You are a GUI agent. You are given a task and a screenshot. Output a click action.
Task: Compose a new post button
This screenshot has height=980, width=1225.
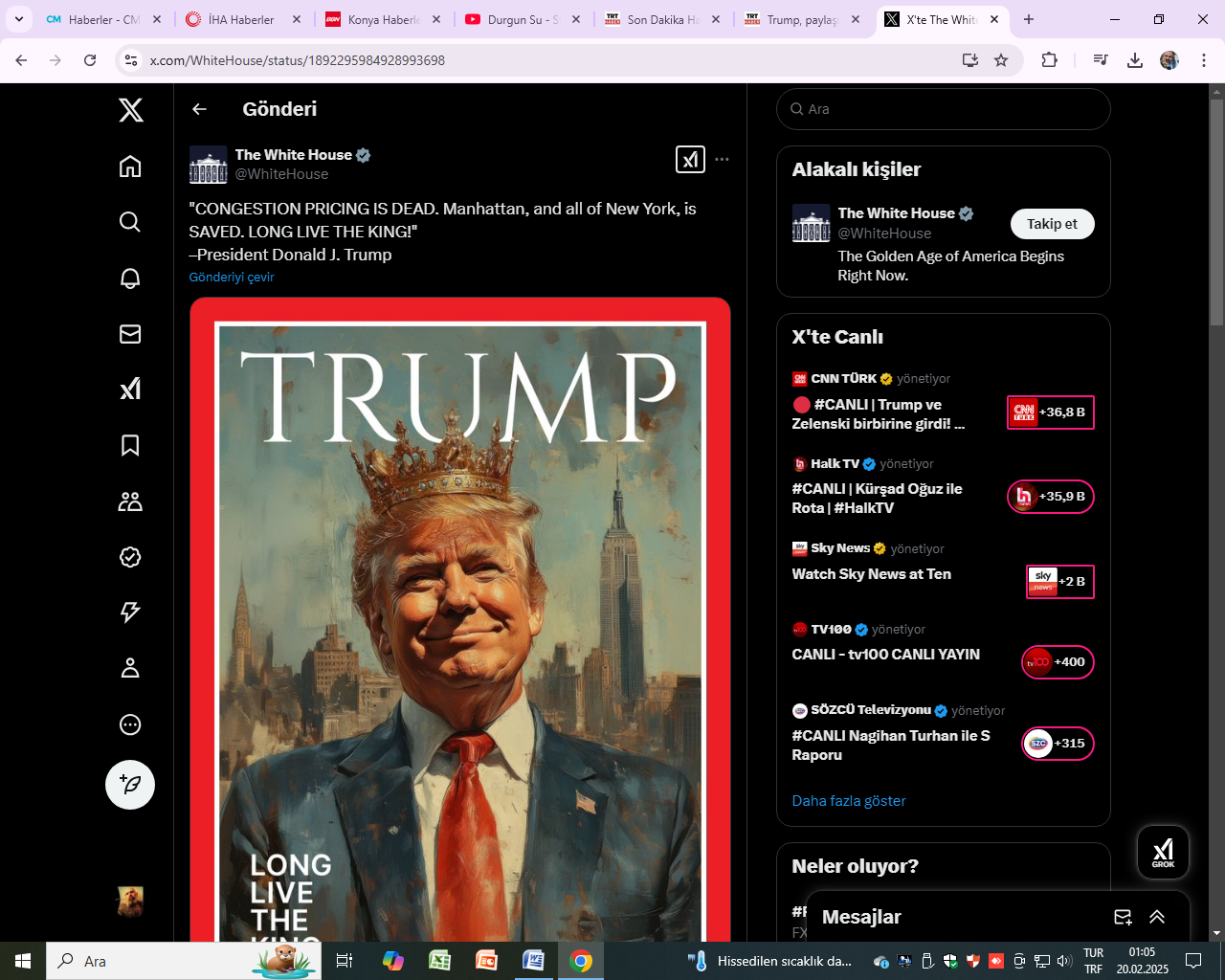pos(130,785)
